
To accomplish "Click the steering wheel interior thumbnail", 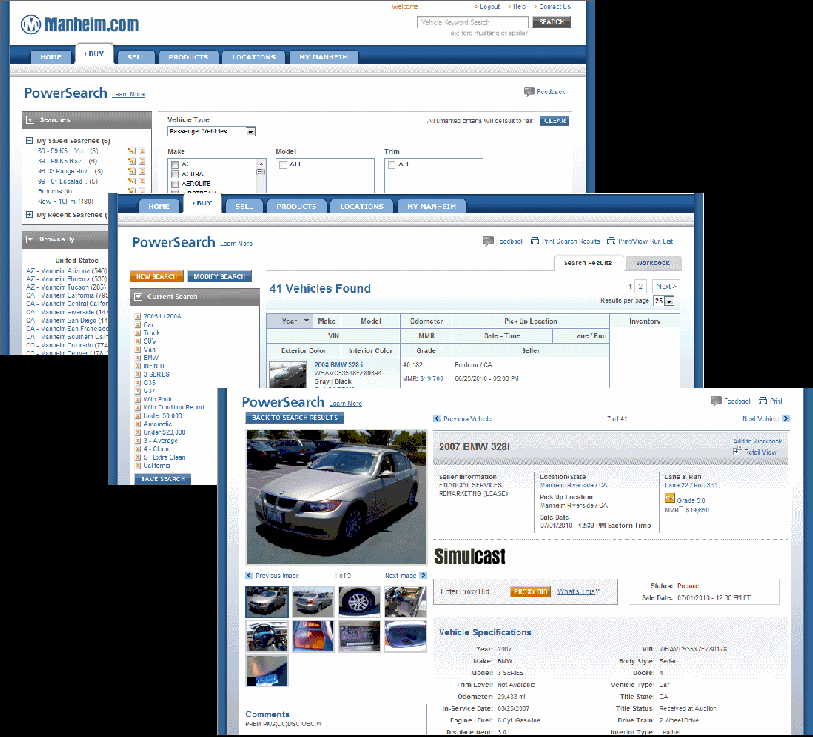I will click(x=267, y=636).
